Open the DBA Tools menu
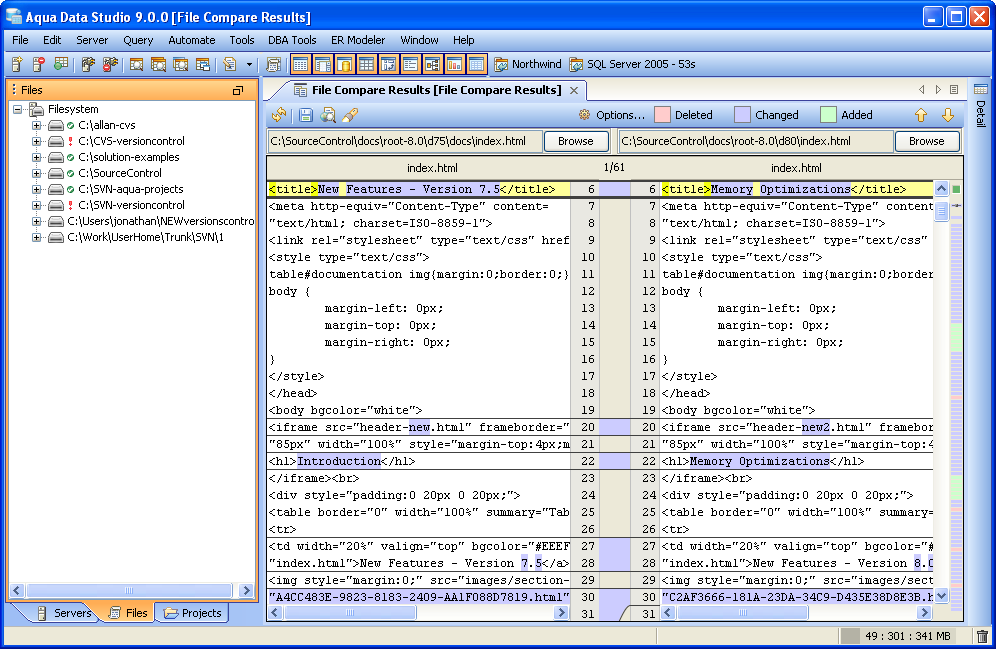Image resolution: width=996 pixels, height=649 pixels. (x=292, y=40)
